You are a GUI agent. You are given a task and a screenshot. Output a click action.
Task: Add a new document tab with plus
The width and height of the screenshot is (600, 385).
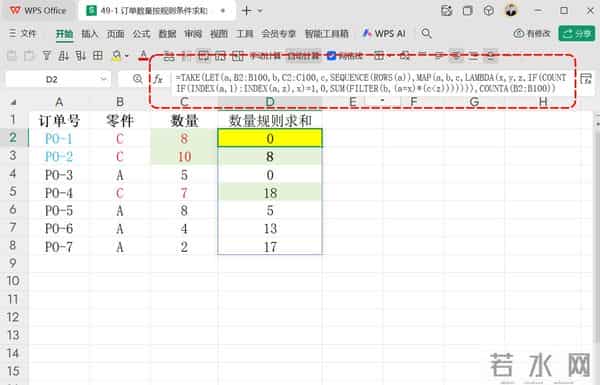pyautogui.click(x=246, y=11)
